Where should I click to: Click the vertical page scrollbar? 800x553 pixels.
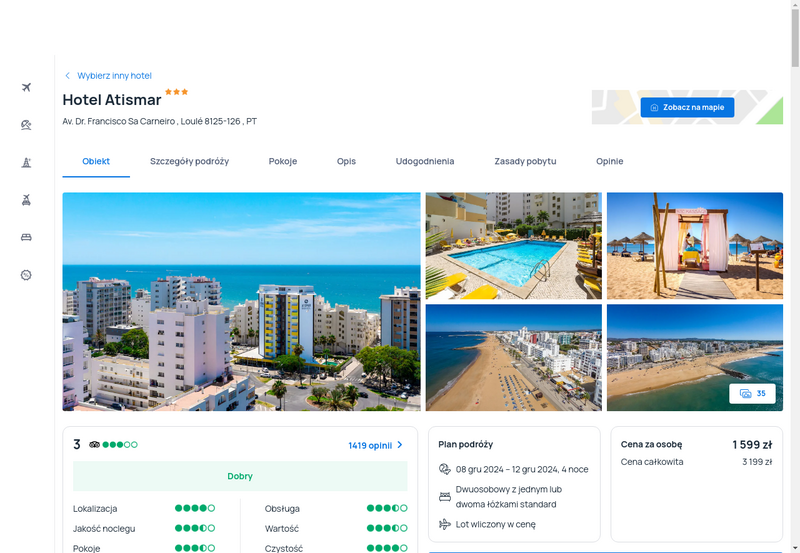[x=795, y=276]
